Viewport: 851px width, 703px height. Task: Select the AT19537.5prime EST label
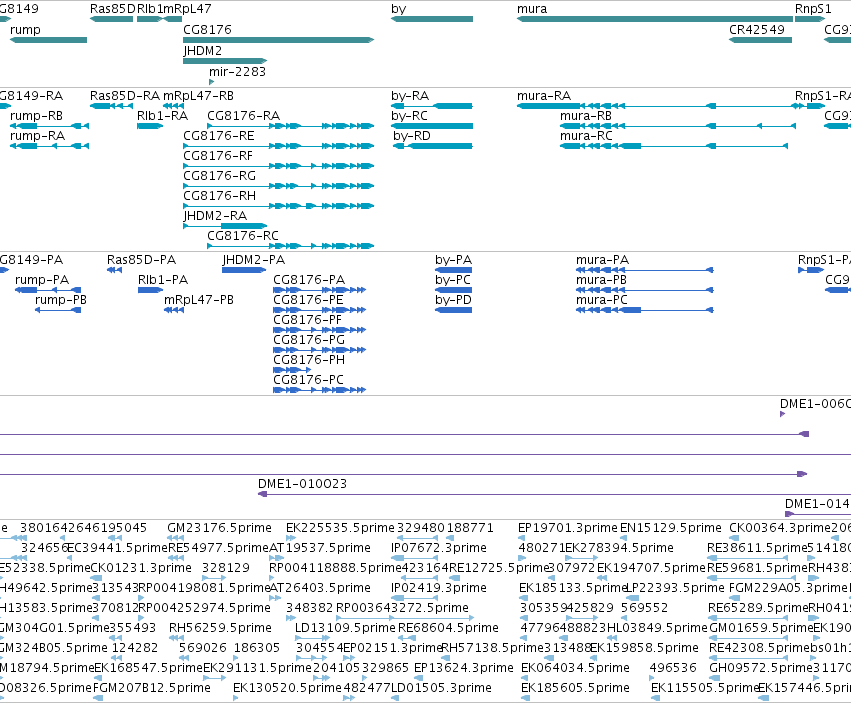coord(320,548)
